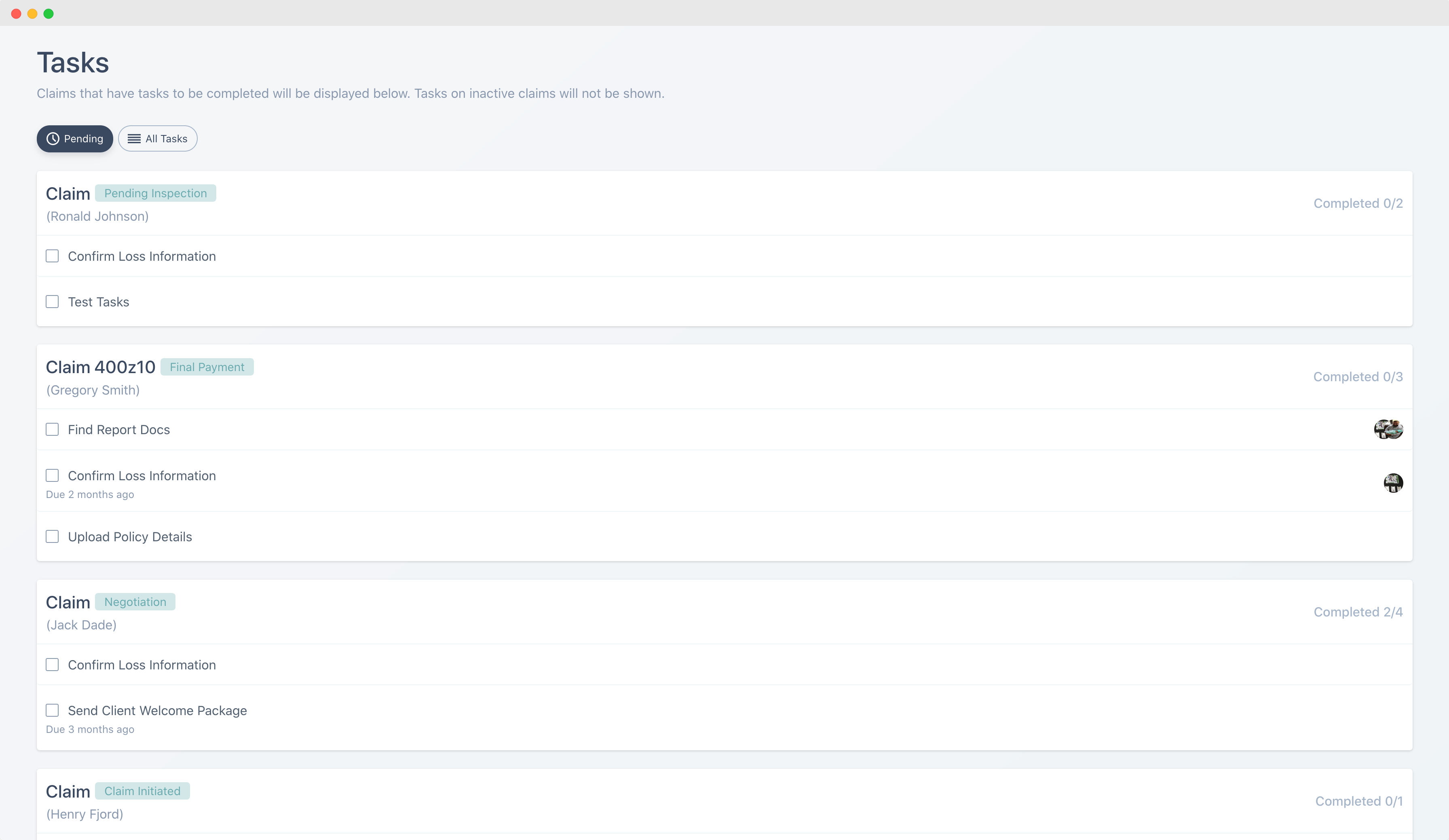1449x840 pixels.
Task: Open the Claim 400z10 heading
Action: click(x=101, y=367)
